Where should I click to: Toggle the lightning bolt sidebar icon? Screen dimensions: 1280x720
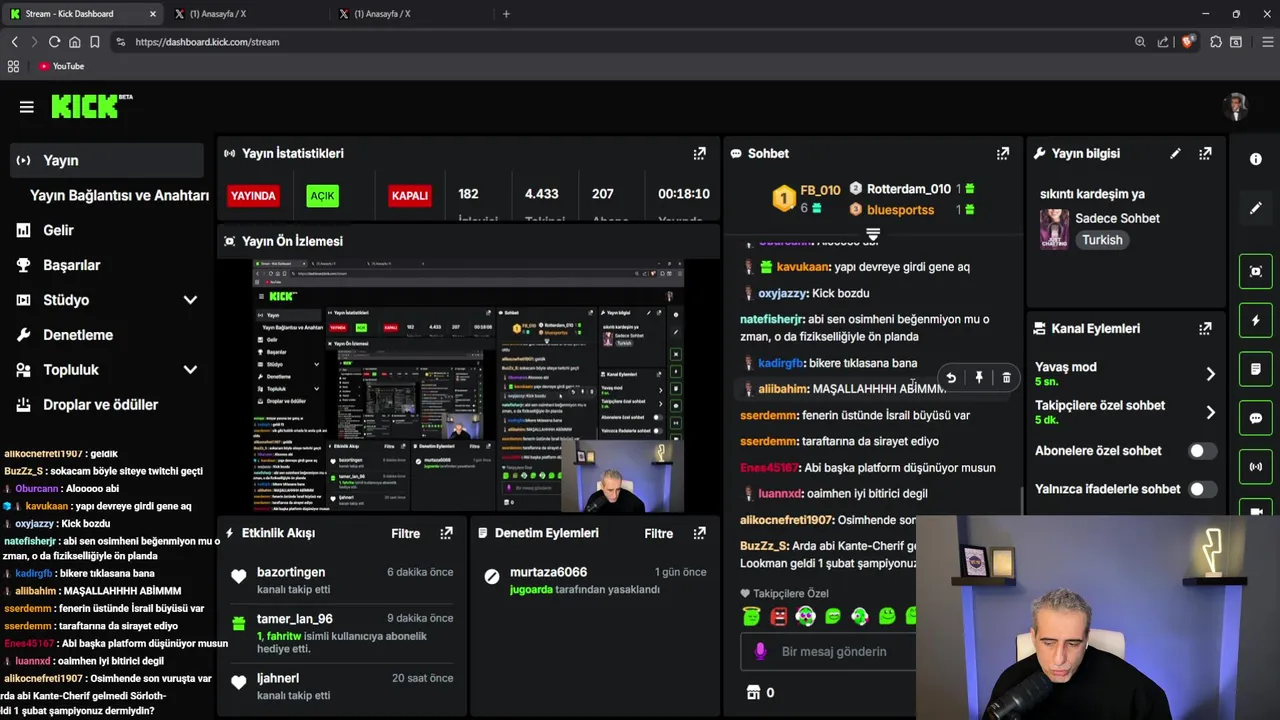1256,320
